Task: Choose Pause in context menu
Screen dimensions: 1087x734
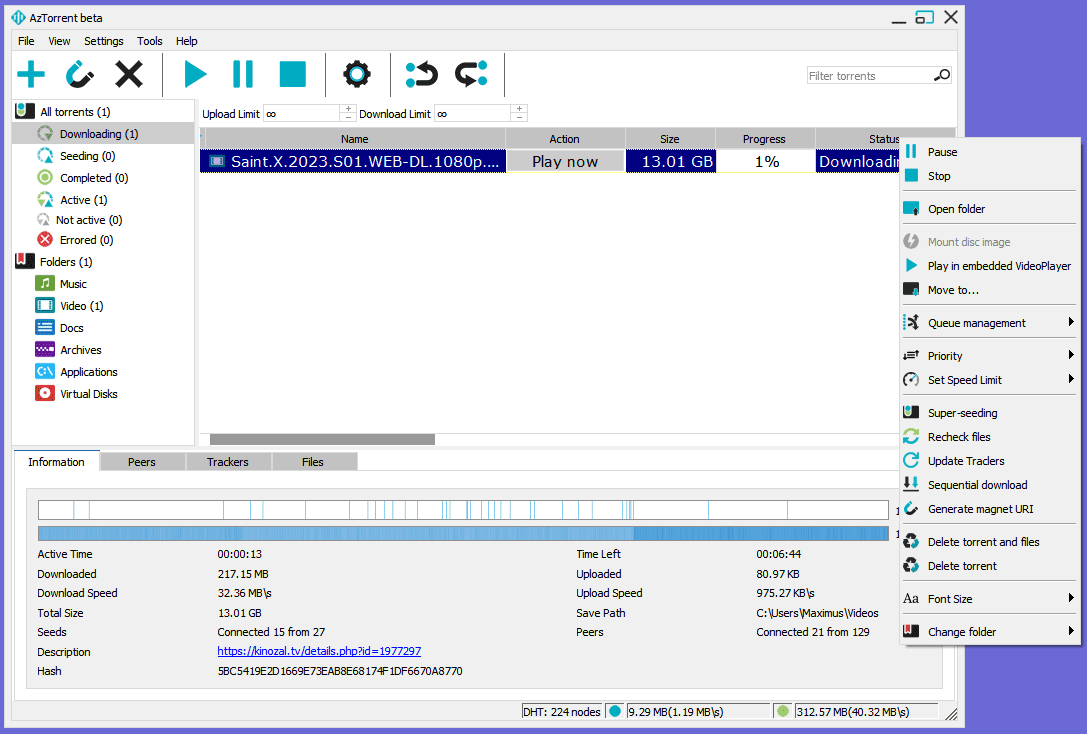Action: pos(990,152)
